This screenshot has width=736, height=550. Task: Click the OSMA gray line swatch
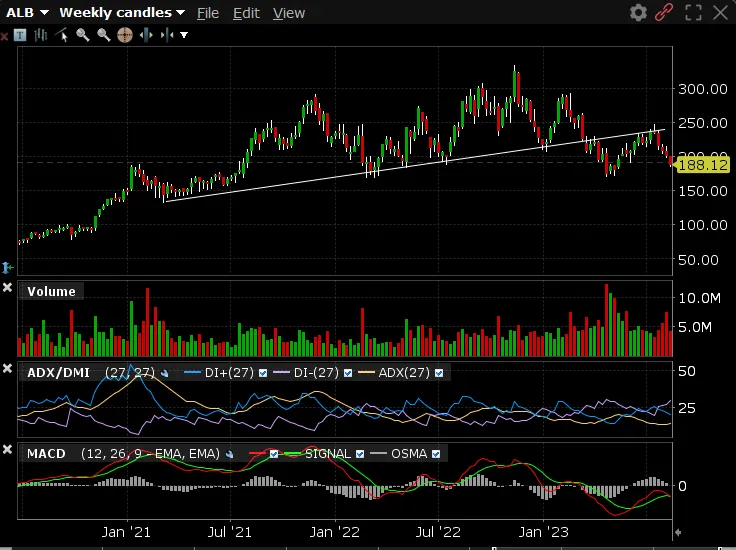[x=378, y=453]
